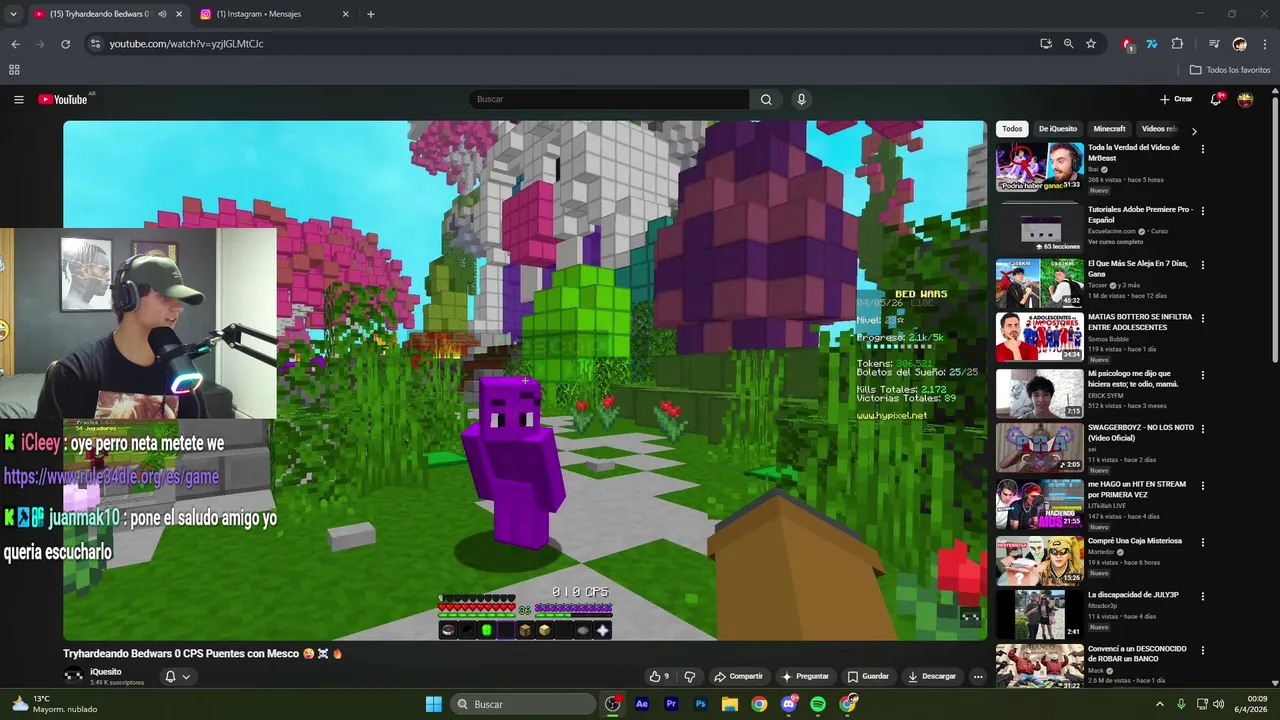Click the Windows taskbar Buscar search box

[x=524, y=704]
